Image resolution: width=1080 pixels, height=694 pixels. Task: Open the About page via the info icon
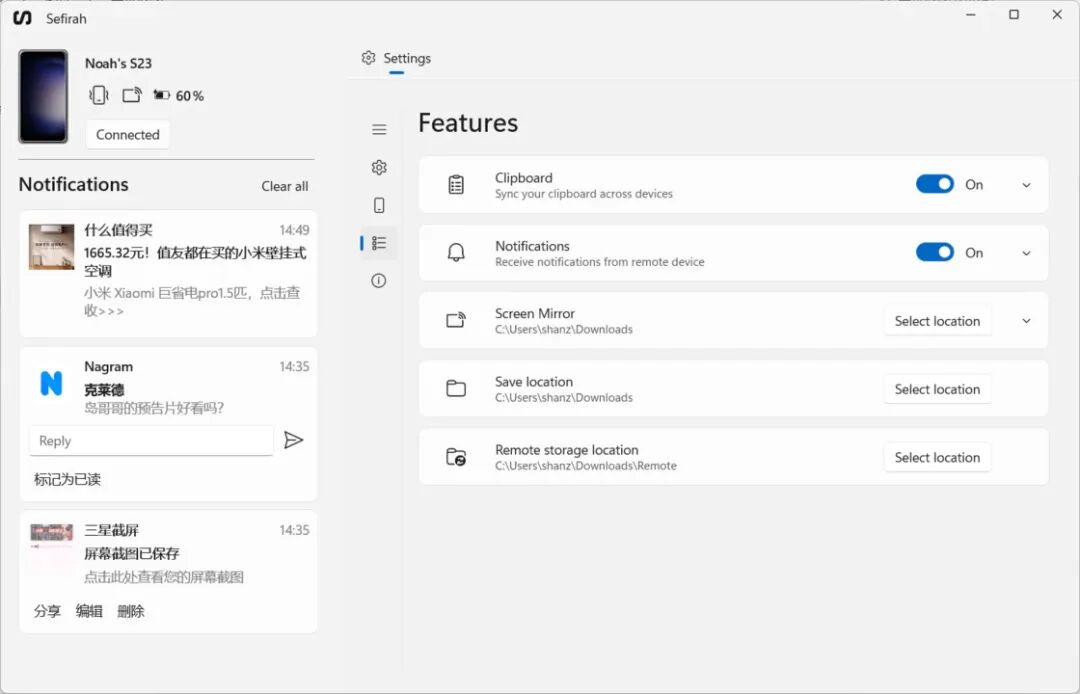379,280
